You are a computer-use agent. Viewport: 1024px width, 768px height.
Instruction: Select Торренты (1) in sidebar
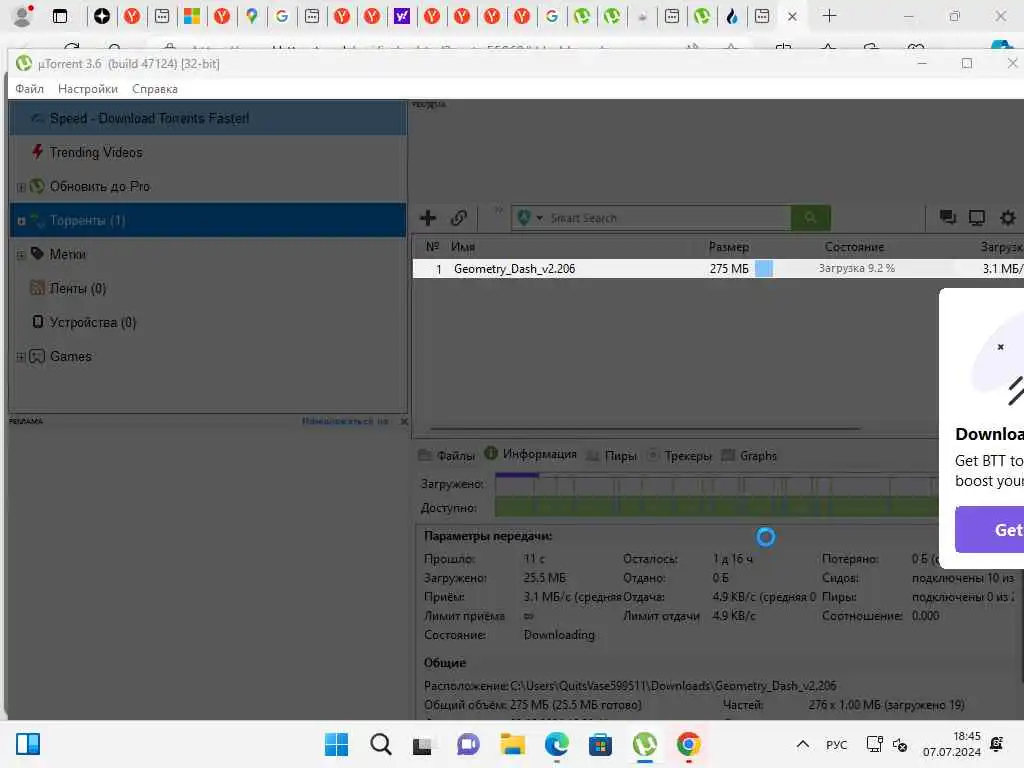(208, 220)
